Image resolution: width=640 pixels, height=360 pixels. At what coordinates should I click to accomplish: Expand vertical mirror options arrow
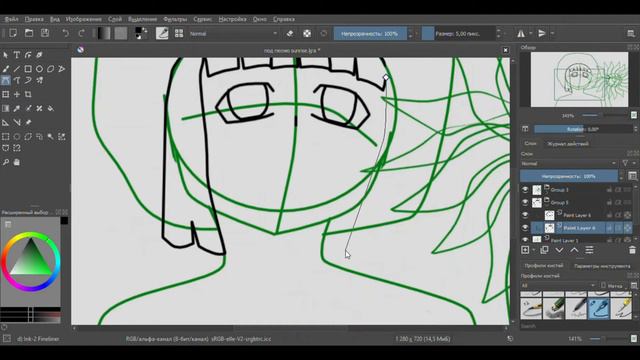[552, 33]
